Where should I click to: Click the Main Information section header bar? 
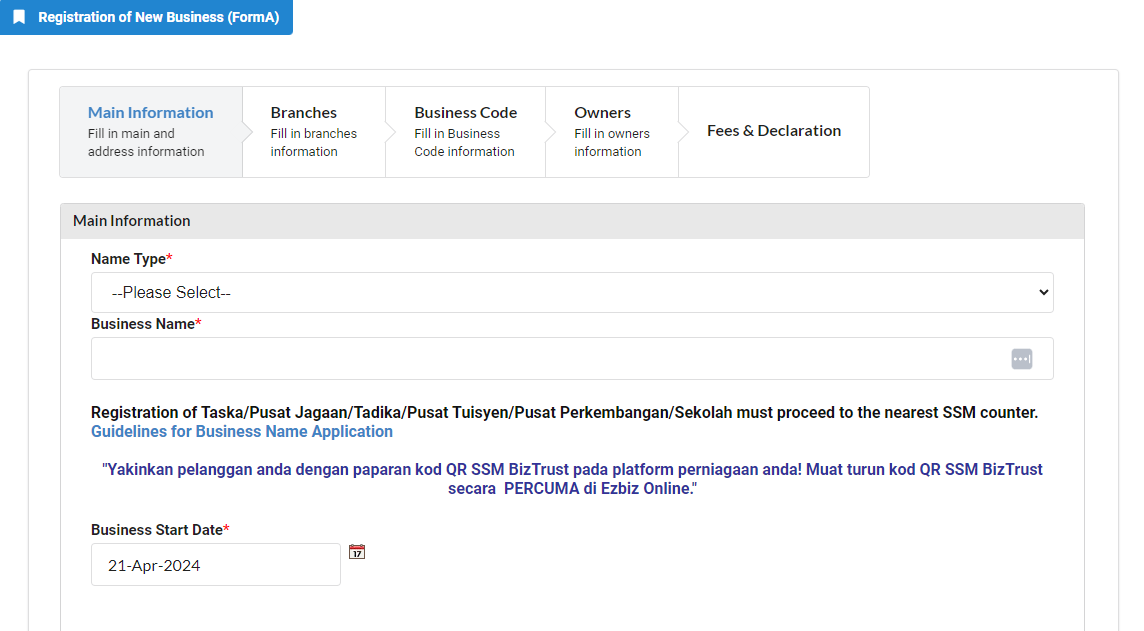[x=573, y=220]
